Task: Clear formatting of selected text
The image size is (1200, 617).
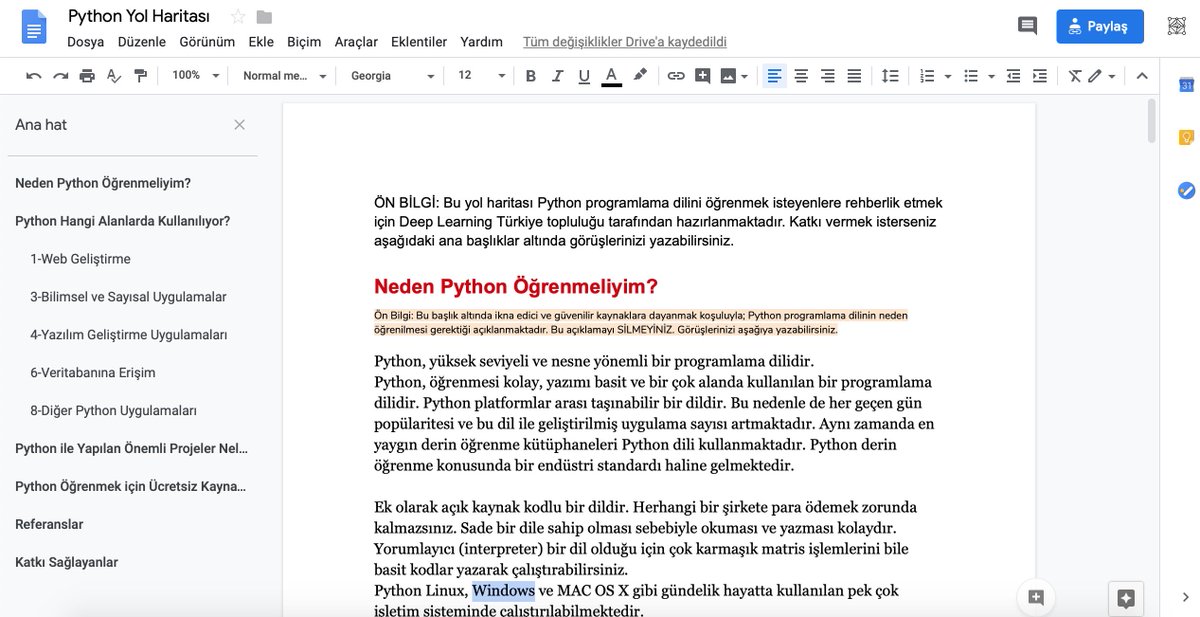Action: [x=1075, y=75]
